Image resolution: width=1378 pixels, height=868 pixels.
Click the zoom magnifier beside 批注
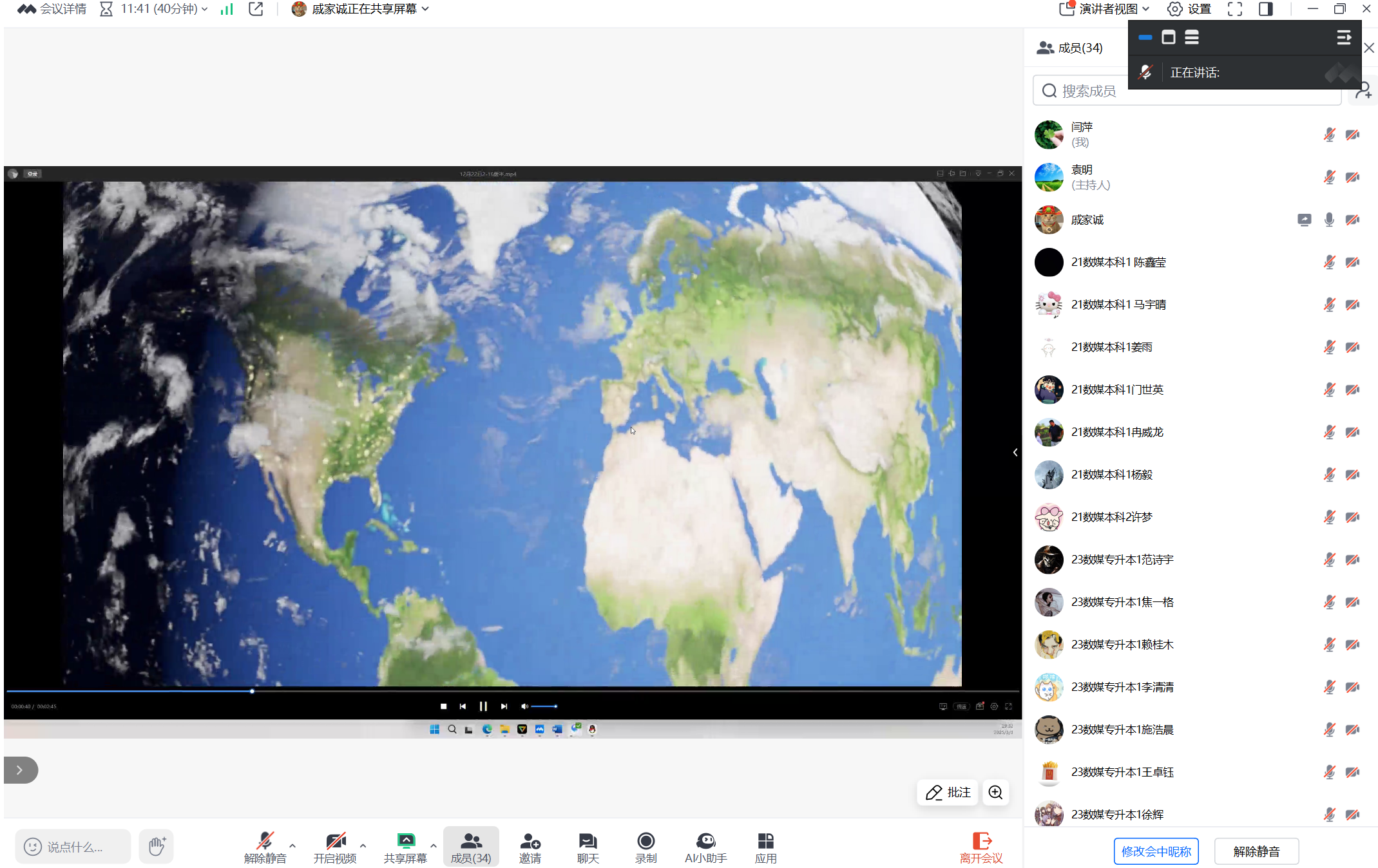point(995,792)
